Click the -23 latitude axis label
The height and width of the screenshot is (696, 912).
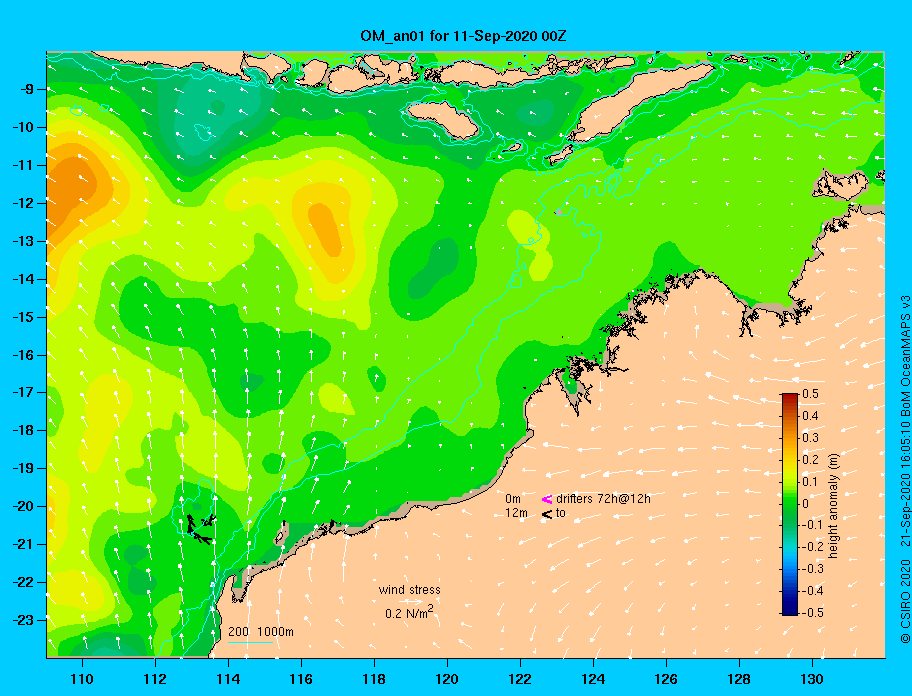[x=23, y=620]
